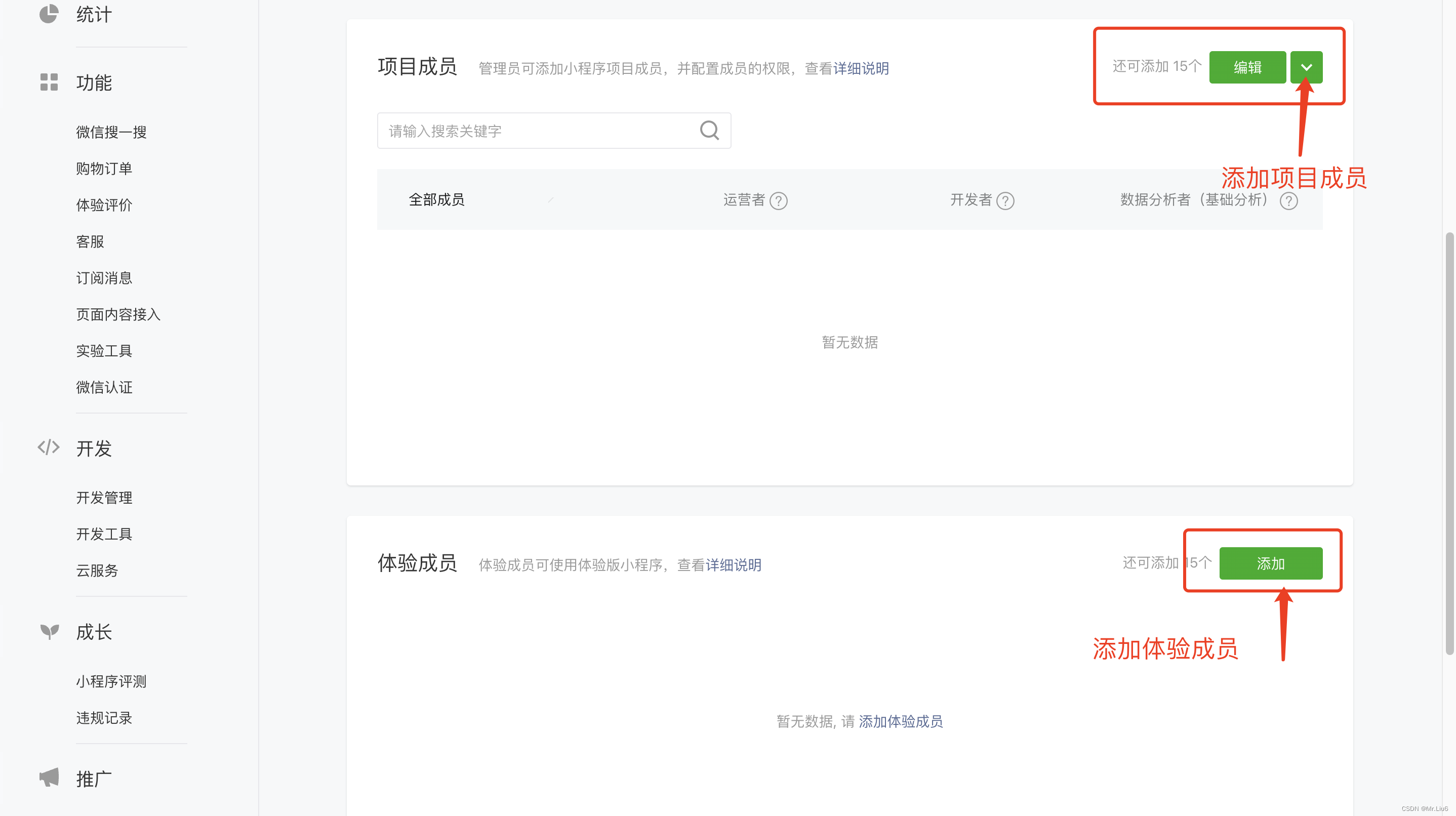Click the 推广 megaphone icon

pyautogui.click(x=49, y=778)
